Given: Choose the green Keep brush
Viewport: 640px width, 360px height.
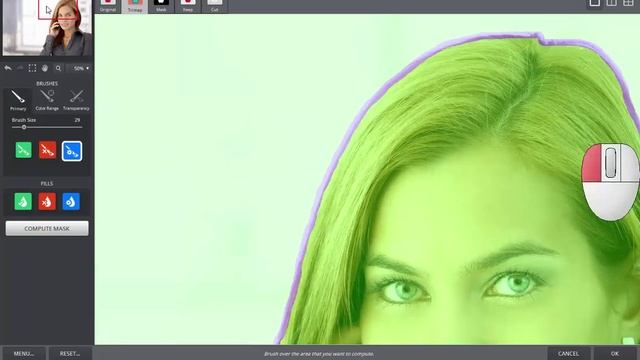Looking at the screenshot, I should pyautogui.click(x=23, y=150).
